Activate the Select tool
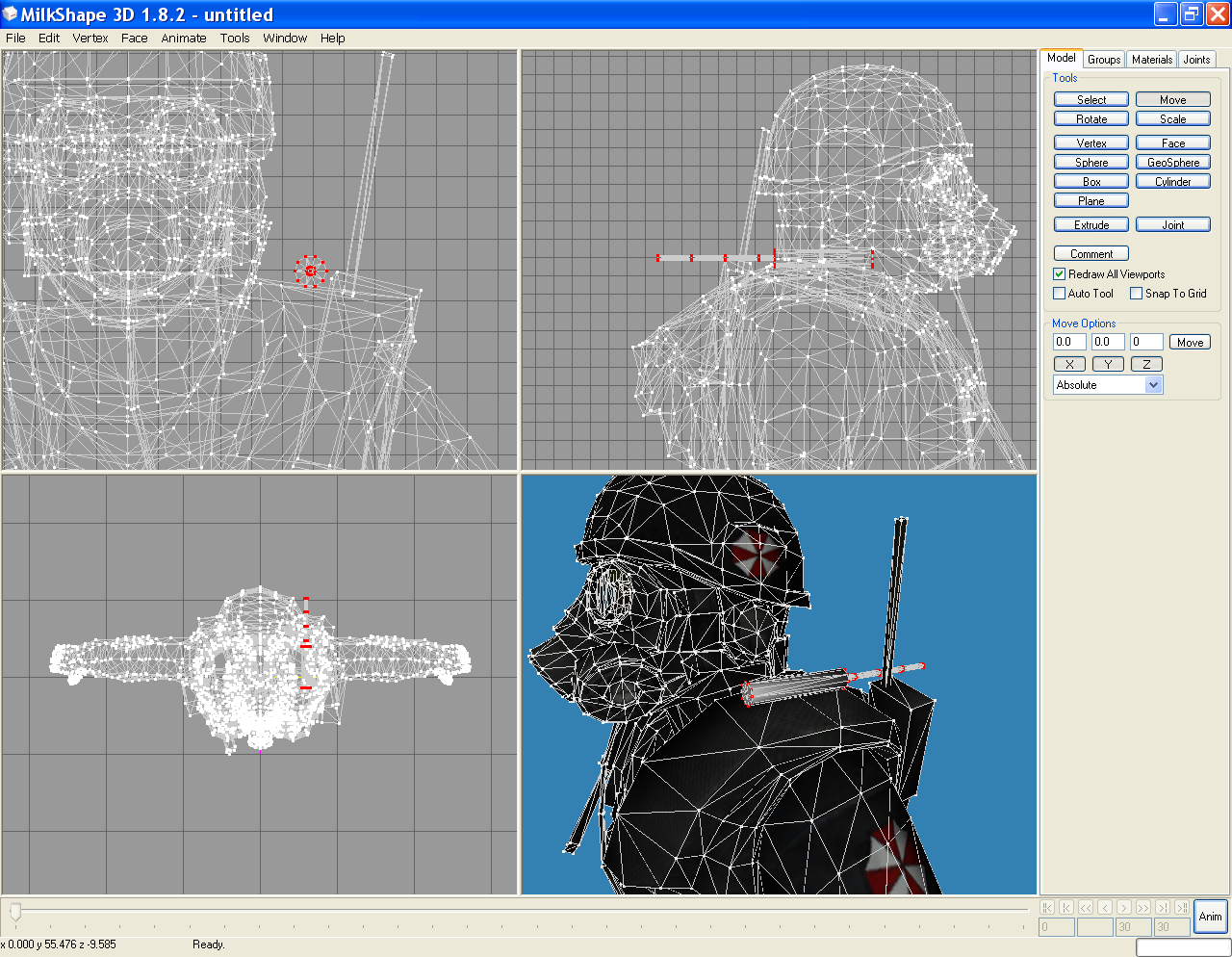 coord(1091,100)
